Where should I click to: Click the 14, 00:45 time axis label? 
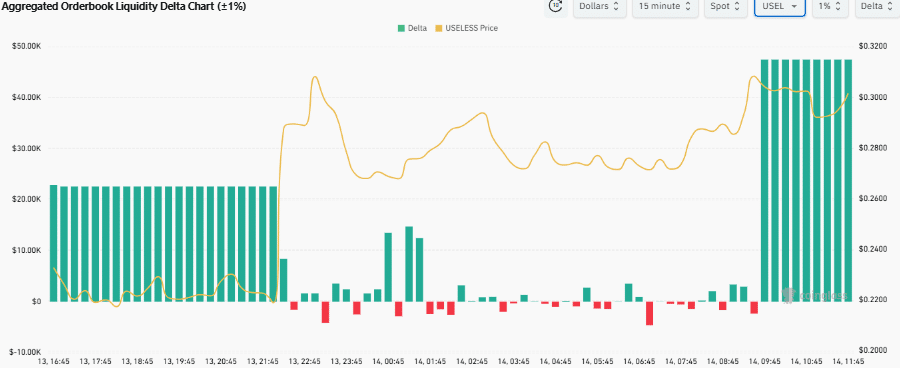pos(388,362)
